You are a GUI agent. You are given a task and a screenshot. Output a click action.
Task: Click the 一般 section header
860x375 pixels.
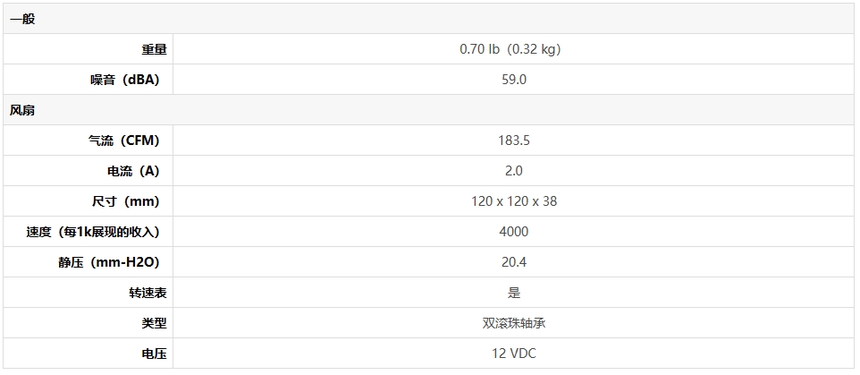pyautogui.click(x=429, y=19)
